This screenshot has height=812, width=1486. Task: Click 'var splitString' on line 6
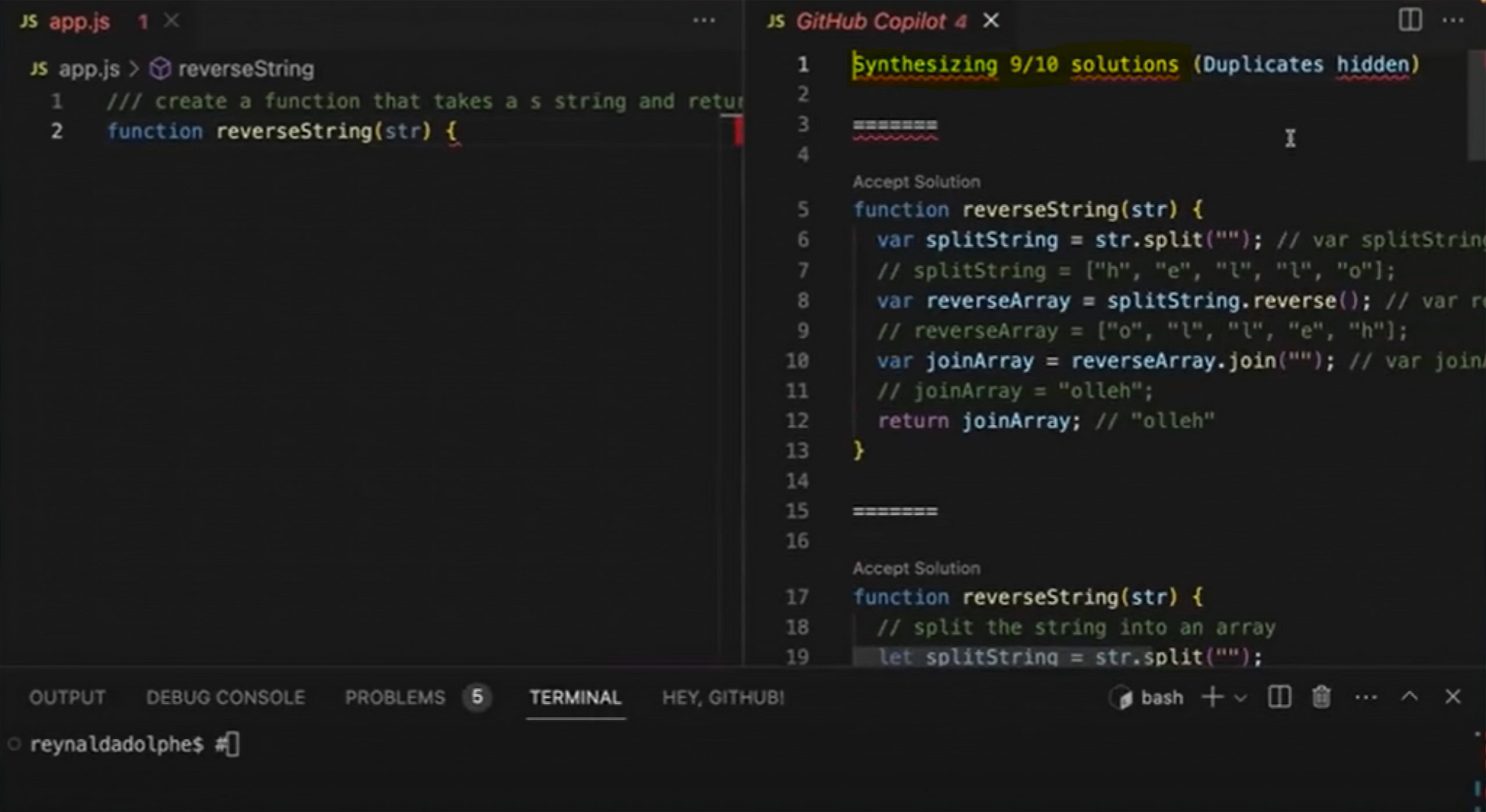pos(967,240)
